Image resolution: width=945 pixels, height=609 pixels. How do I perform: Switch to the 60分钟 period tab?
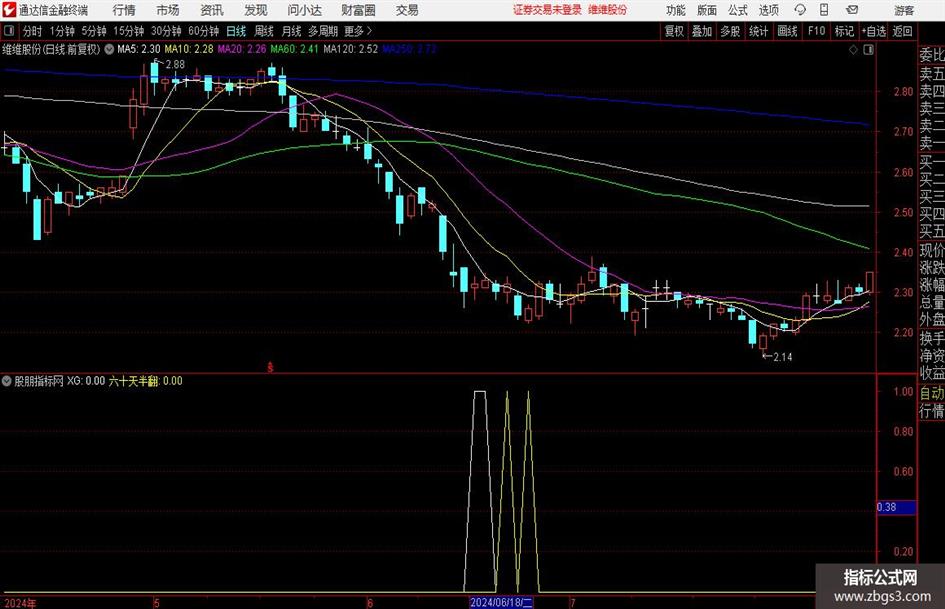click(204, 31)
